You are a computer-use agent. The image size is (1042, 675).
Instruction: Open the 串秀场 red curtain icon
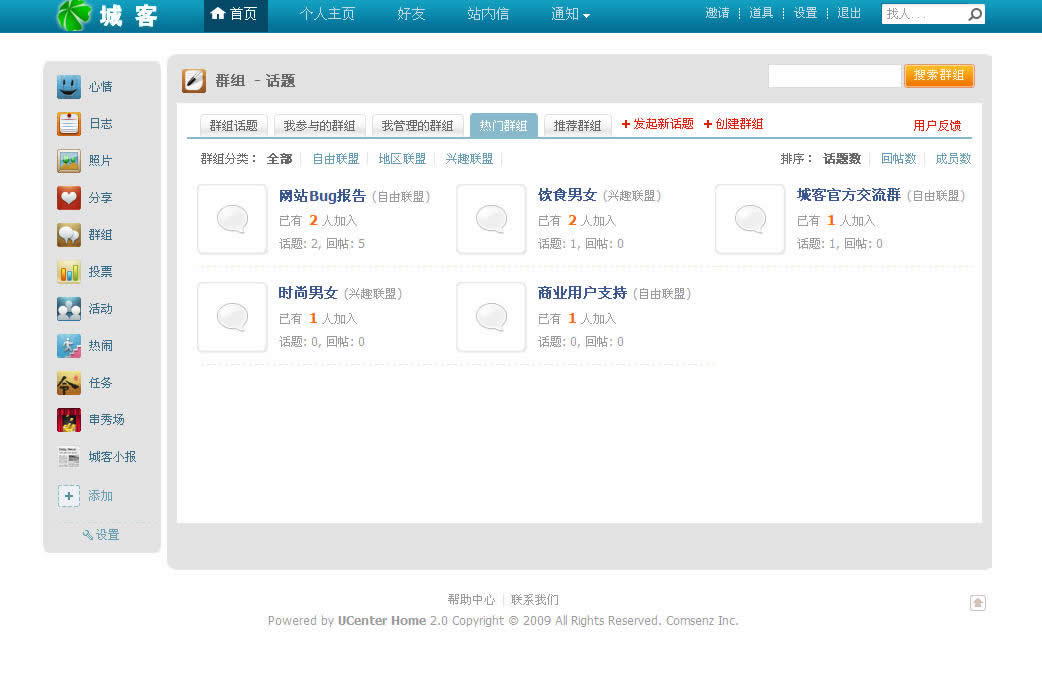pos(68,420)
